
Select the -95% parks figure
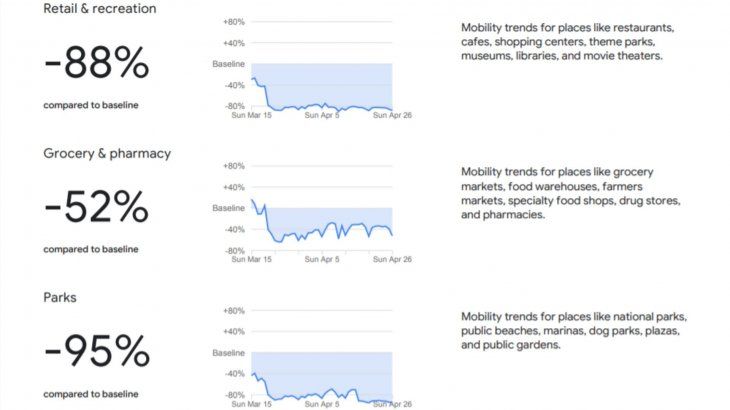click(96, 352)
